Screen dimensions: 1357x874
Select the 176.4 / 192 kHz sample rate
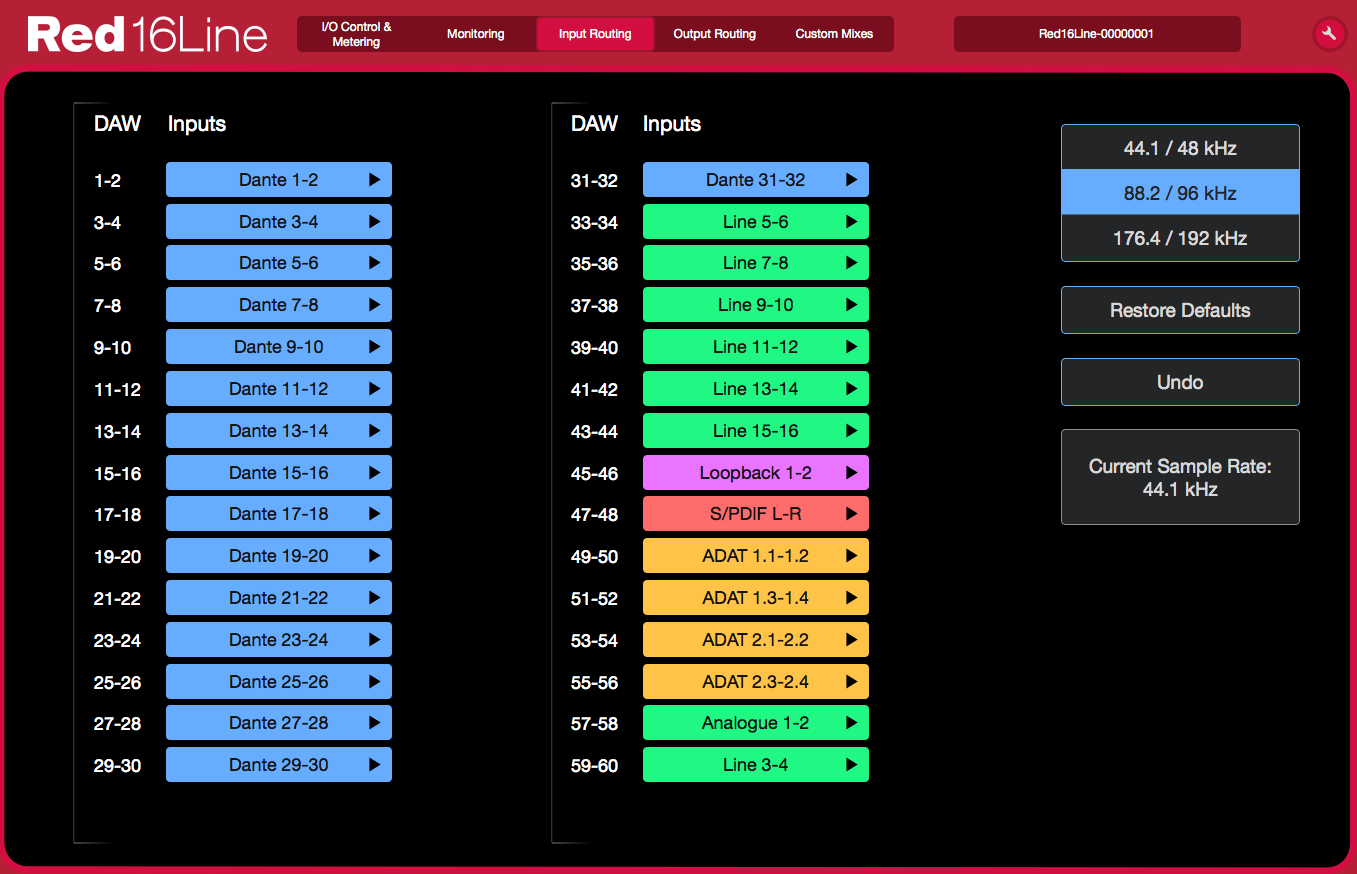click(x=1180, y=239)
